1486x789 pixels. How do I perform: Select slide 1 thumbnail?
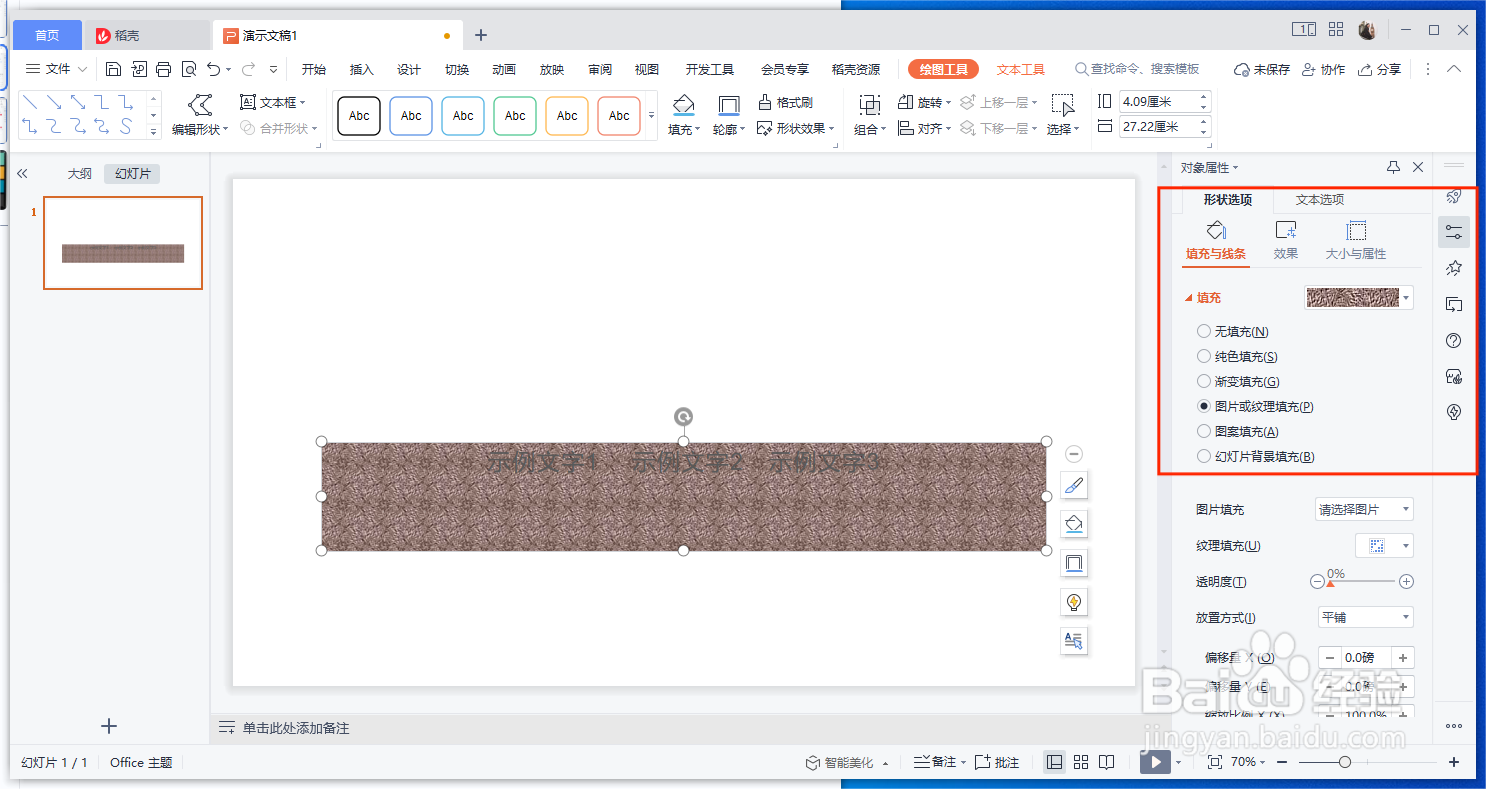[123, 243]
